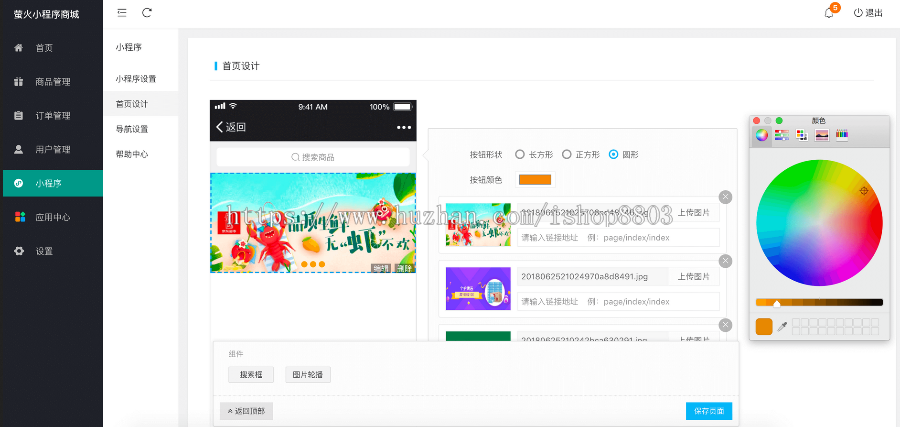Close the 颜色 picker window
Viewport: 900px width, 427px height.
[757, 121]
